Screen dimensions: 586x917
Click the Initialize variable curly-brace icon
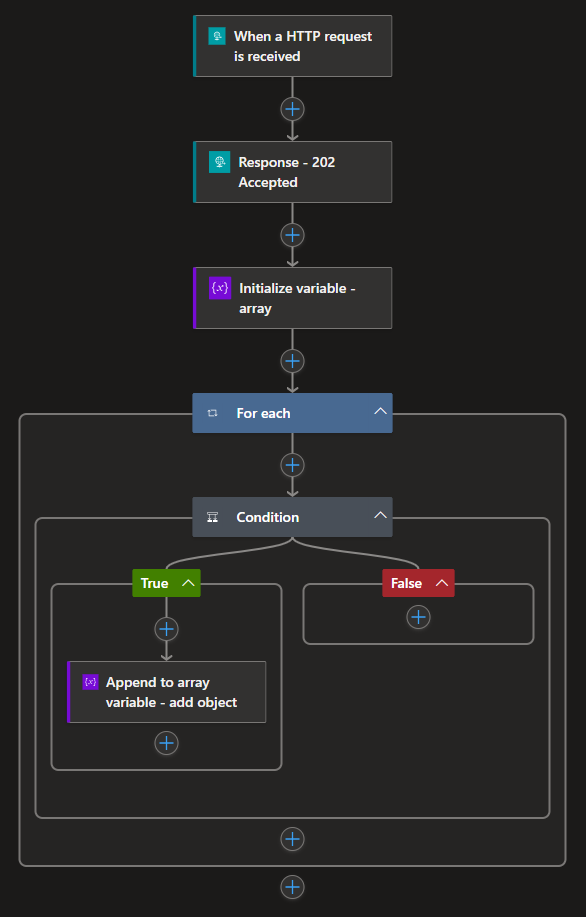point(220,288)
